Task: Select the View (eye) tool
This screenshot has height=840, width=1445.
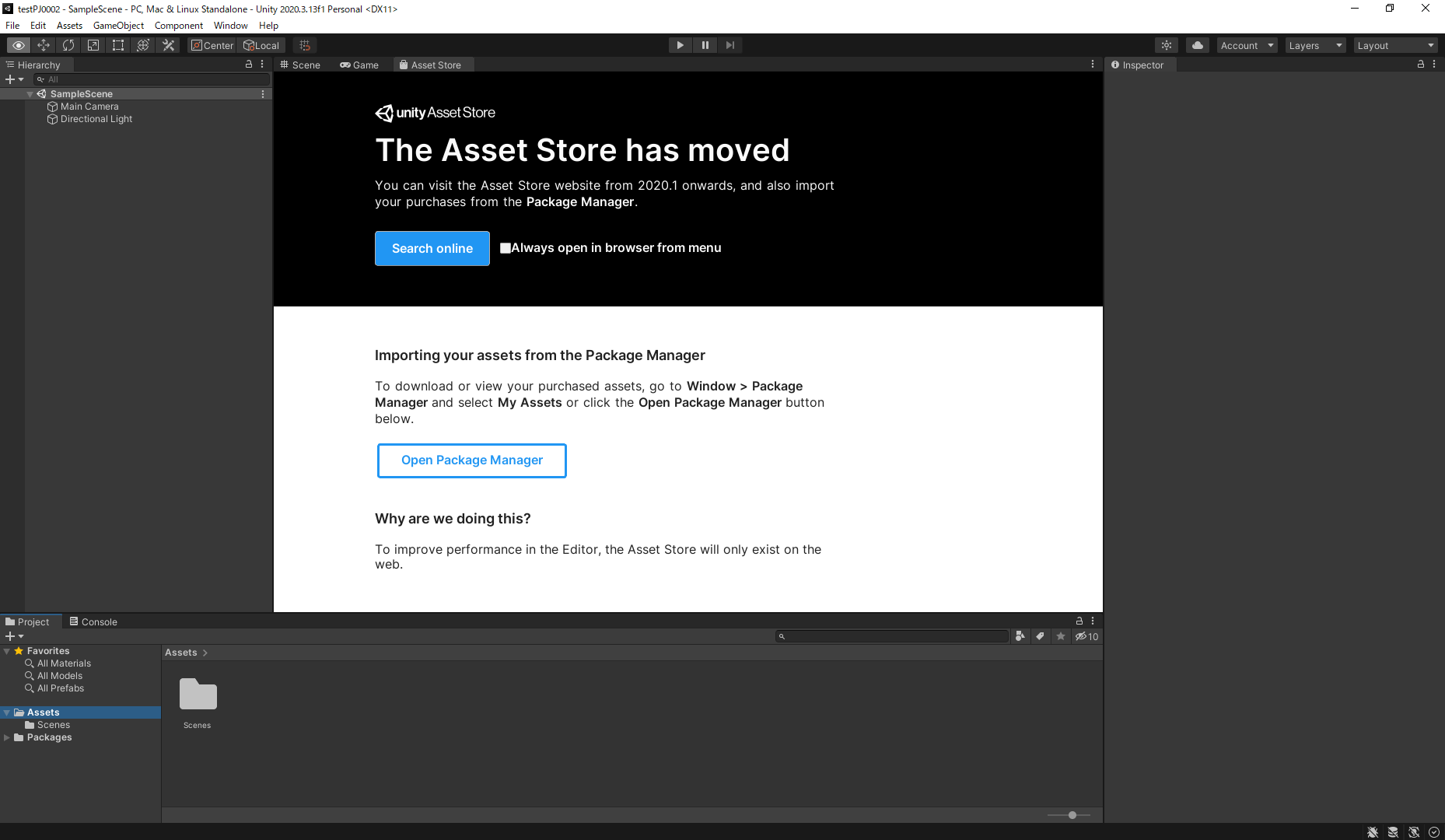Action: [x=19, y=45]
